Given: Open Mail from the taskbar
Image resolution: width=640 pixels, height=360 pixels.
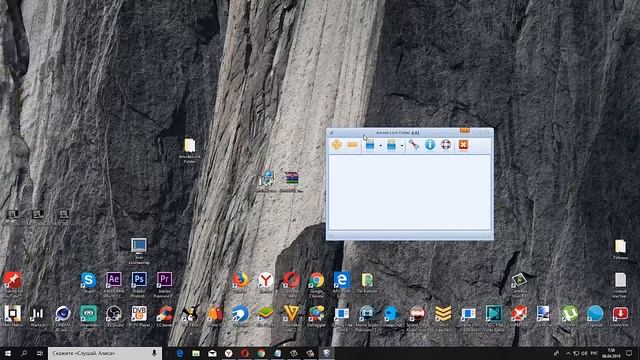Looking at the screenshot, I should point(212,353).
